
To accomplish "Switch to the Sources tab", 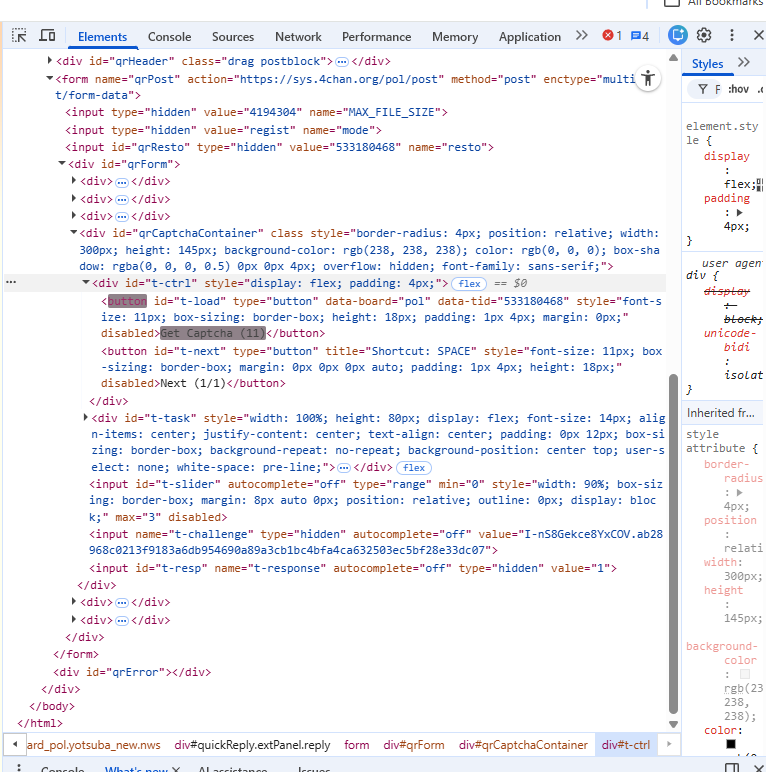I will point(233,37).
